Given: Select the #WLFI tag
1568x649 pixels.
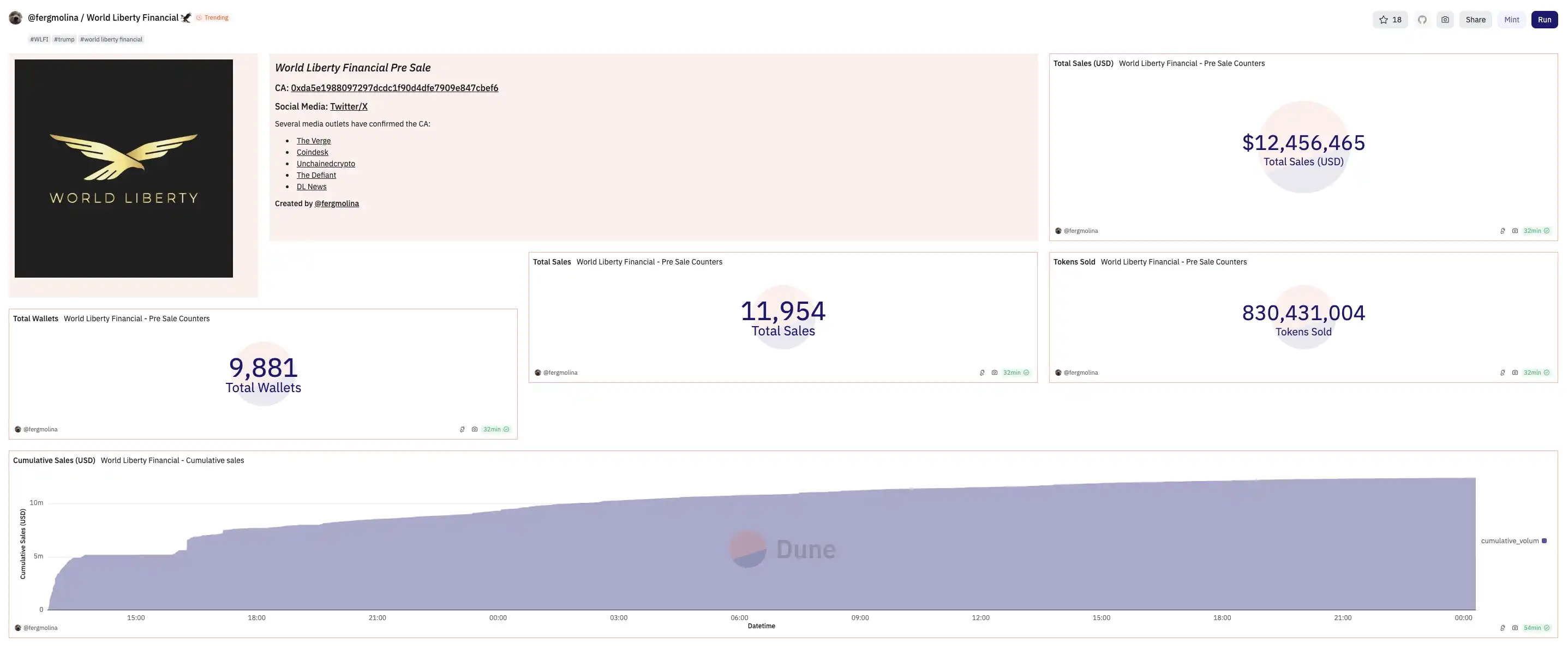Looking at the screenshot, I should point(39,39).
